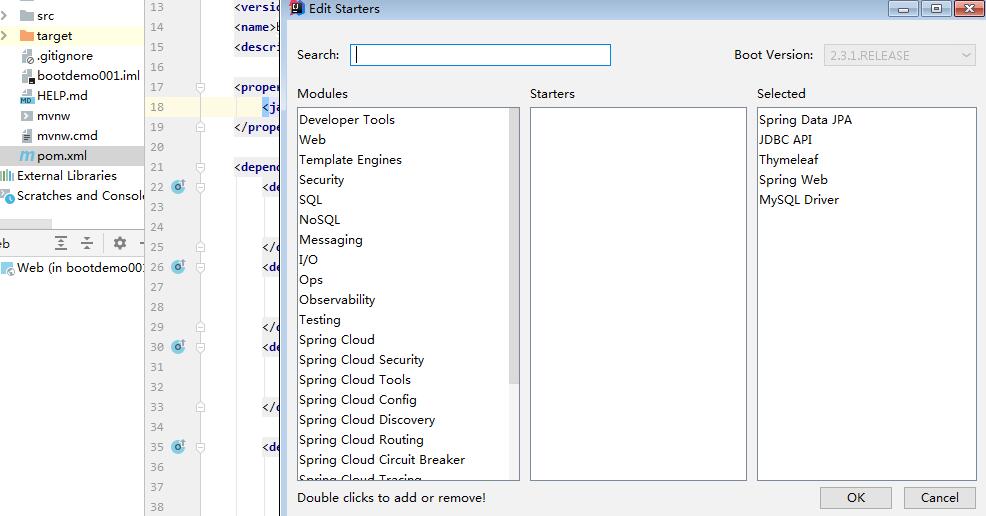Collapse the code fold at line 17
This screenshot has height=516, width=986.
(x=201, y=87)
